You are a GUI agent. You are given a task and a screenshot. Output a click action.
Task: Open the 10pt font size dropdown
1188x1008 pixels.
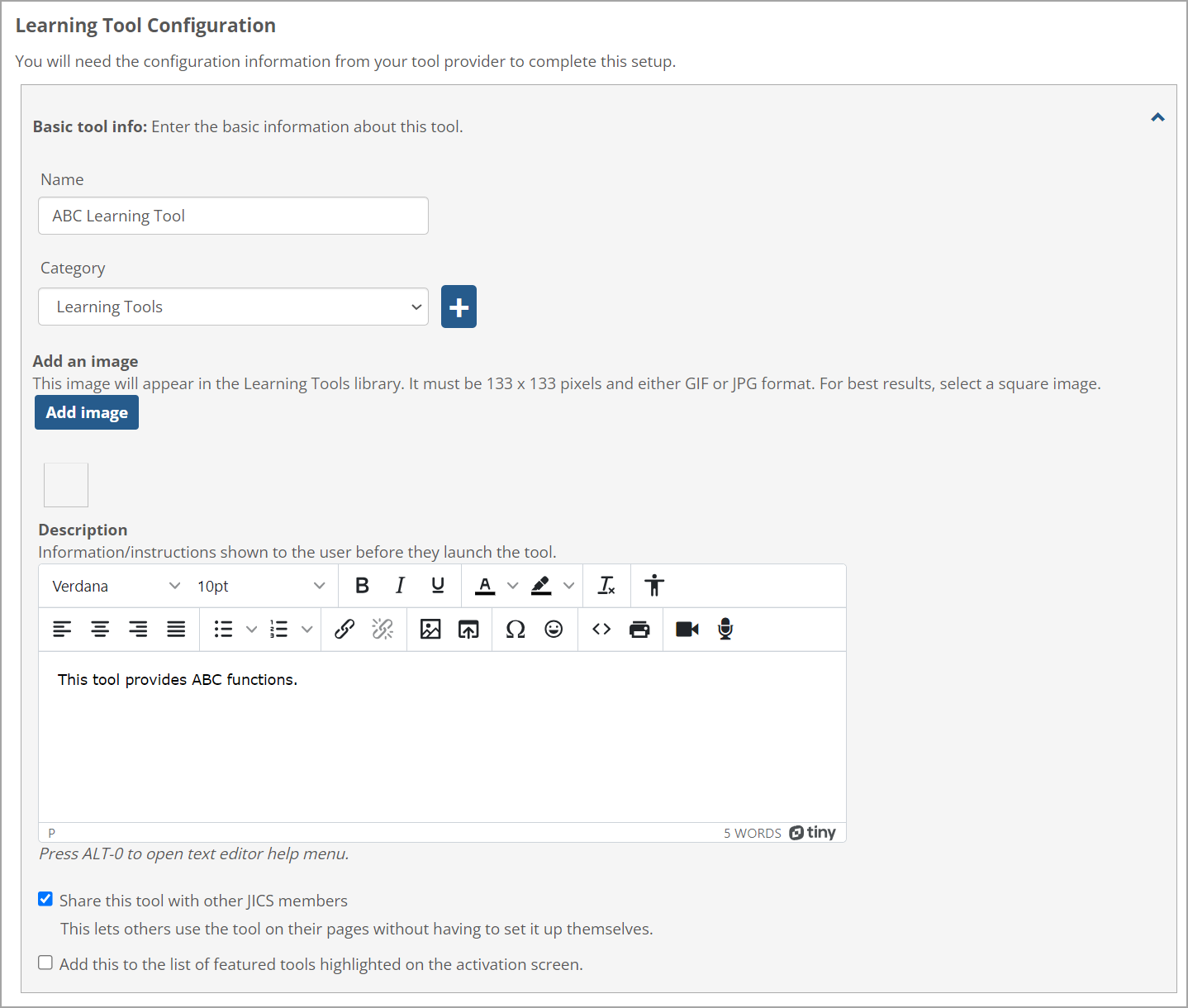coord(261,586)
